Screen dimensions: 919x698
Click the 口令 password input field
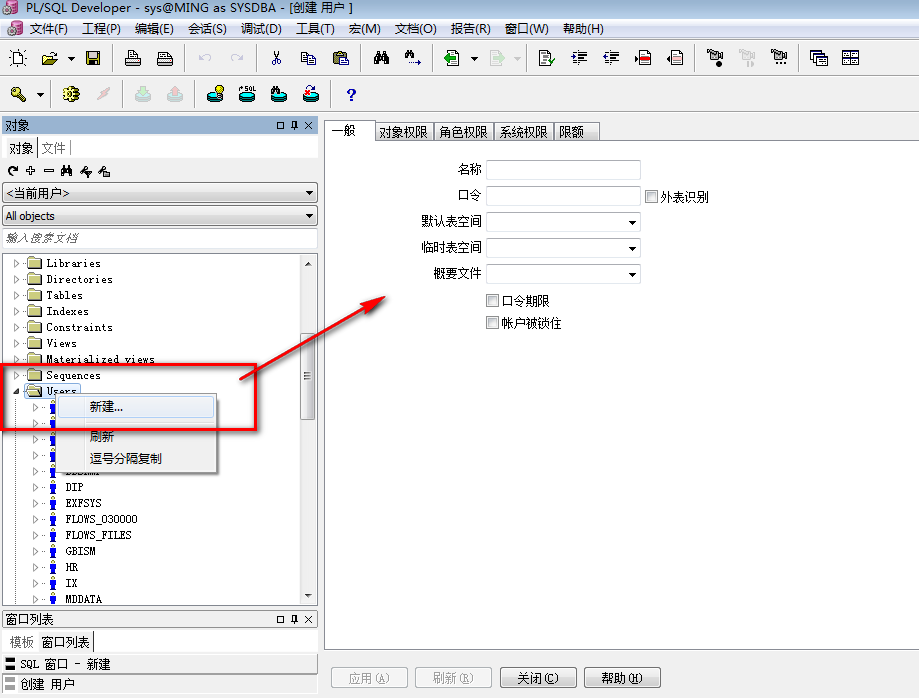[563, 196]
